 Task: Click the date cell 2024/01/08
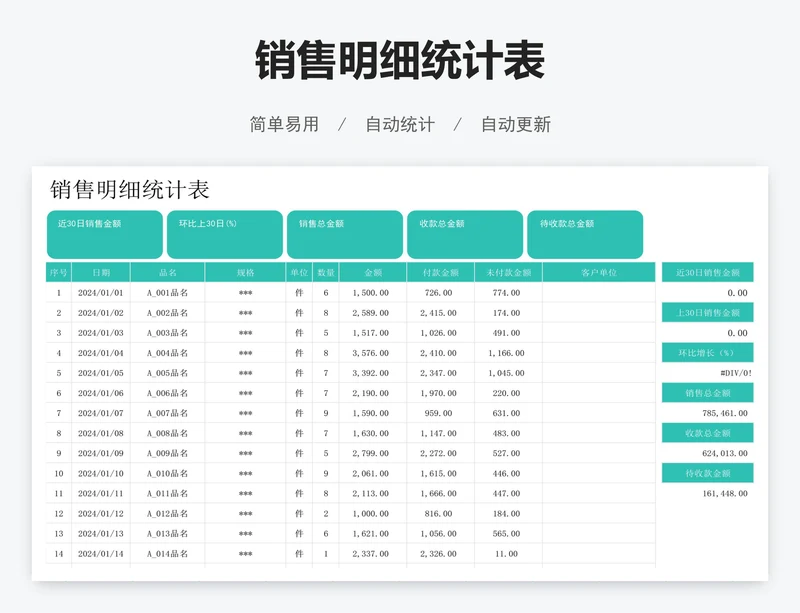pyautogui.click(x=101, y=433)
